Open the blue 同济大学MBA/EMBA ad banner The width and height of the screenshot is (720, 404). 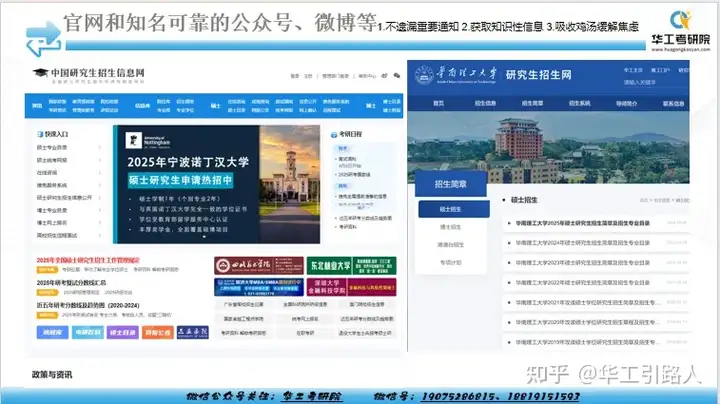259,287
